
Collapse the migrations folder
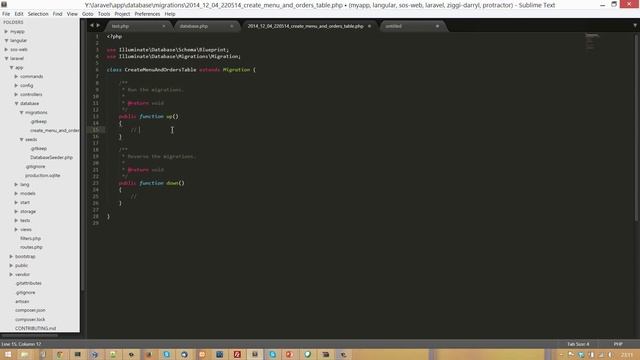click(21, 112)
